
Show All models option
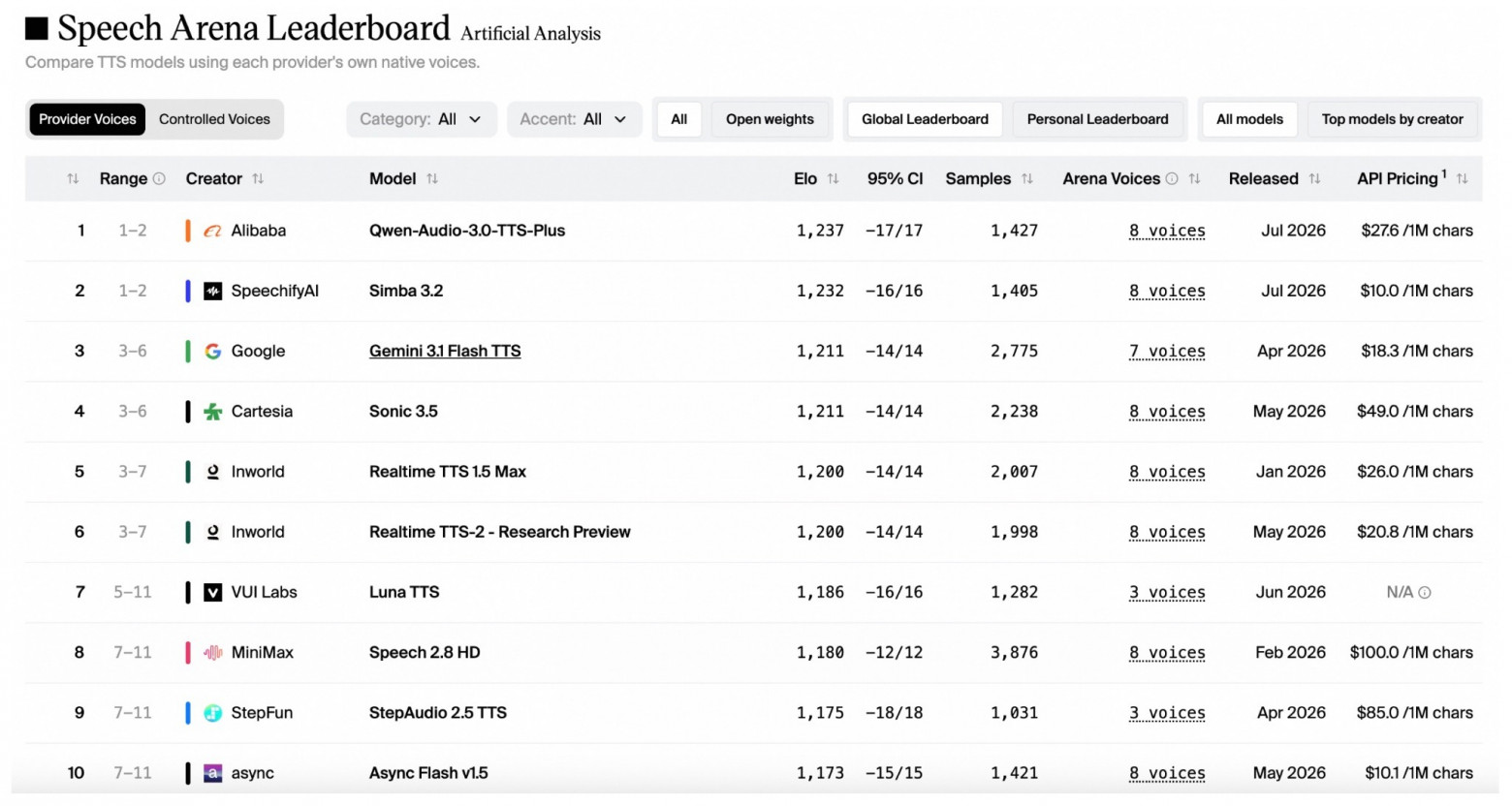(1249, 119)
